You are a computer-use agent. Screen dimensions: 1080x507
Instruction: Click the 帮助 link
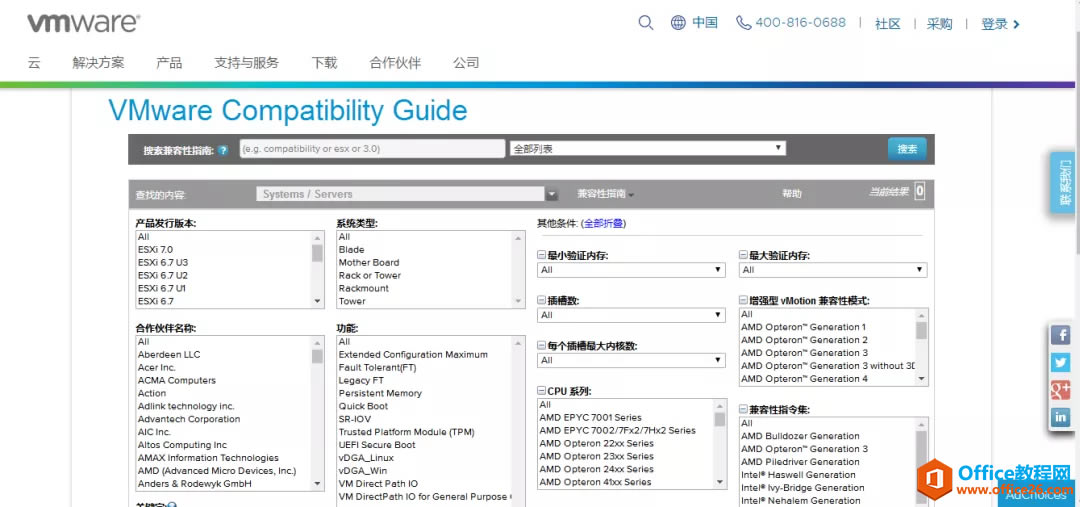point(791,194)
